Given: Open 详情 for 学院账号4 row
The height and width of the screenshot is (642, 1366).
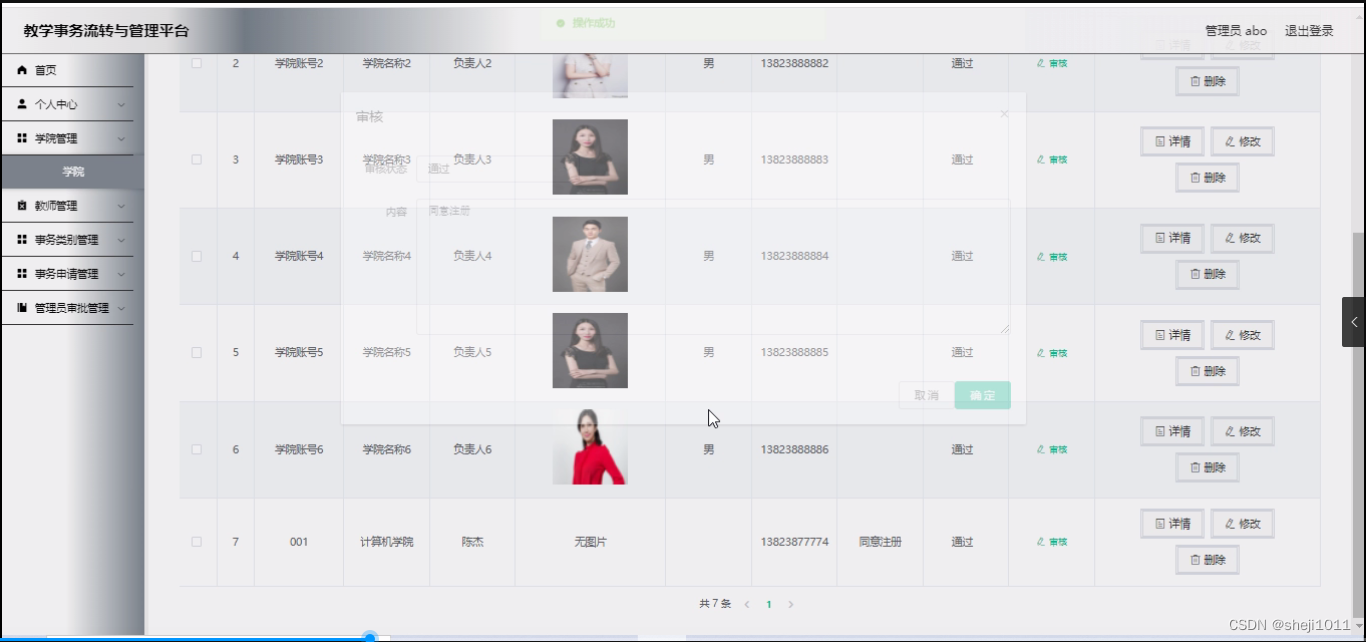Looking at the screenshot, I should click(1172, 238).
